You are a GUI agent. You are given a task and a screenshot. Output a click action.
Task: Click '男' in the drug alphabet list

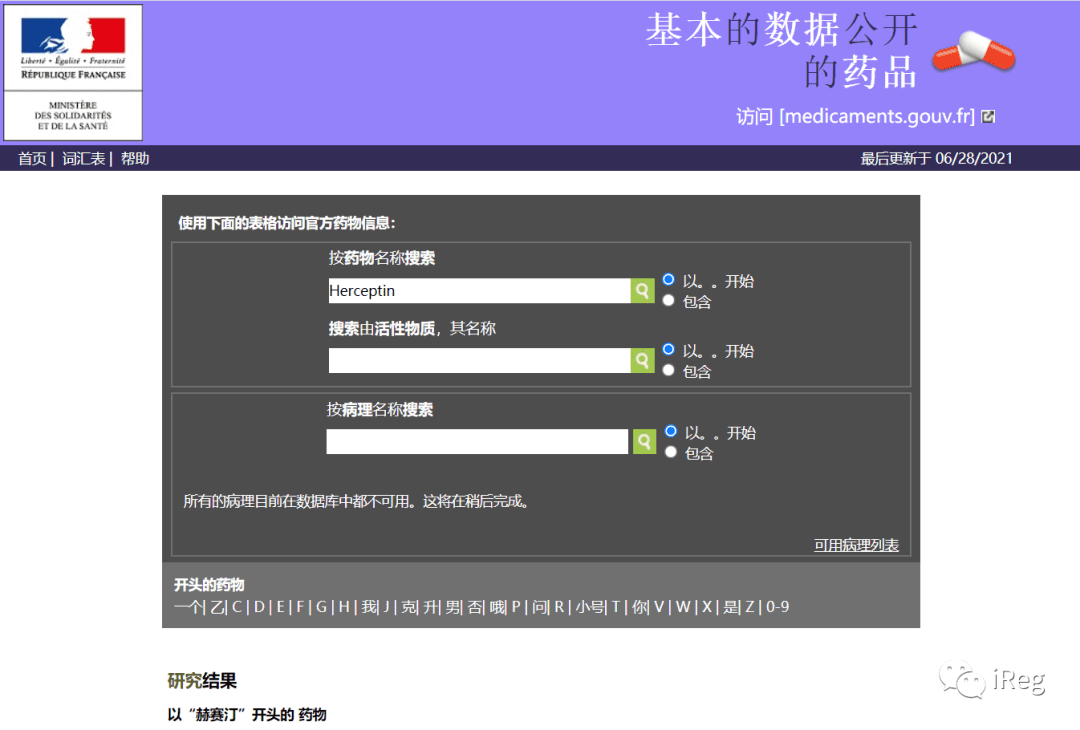click(x=453, y=607)
